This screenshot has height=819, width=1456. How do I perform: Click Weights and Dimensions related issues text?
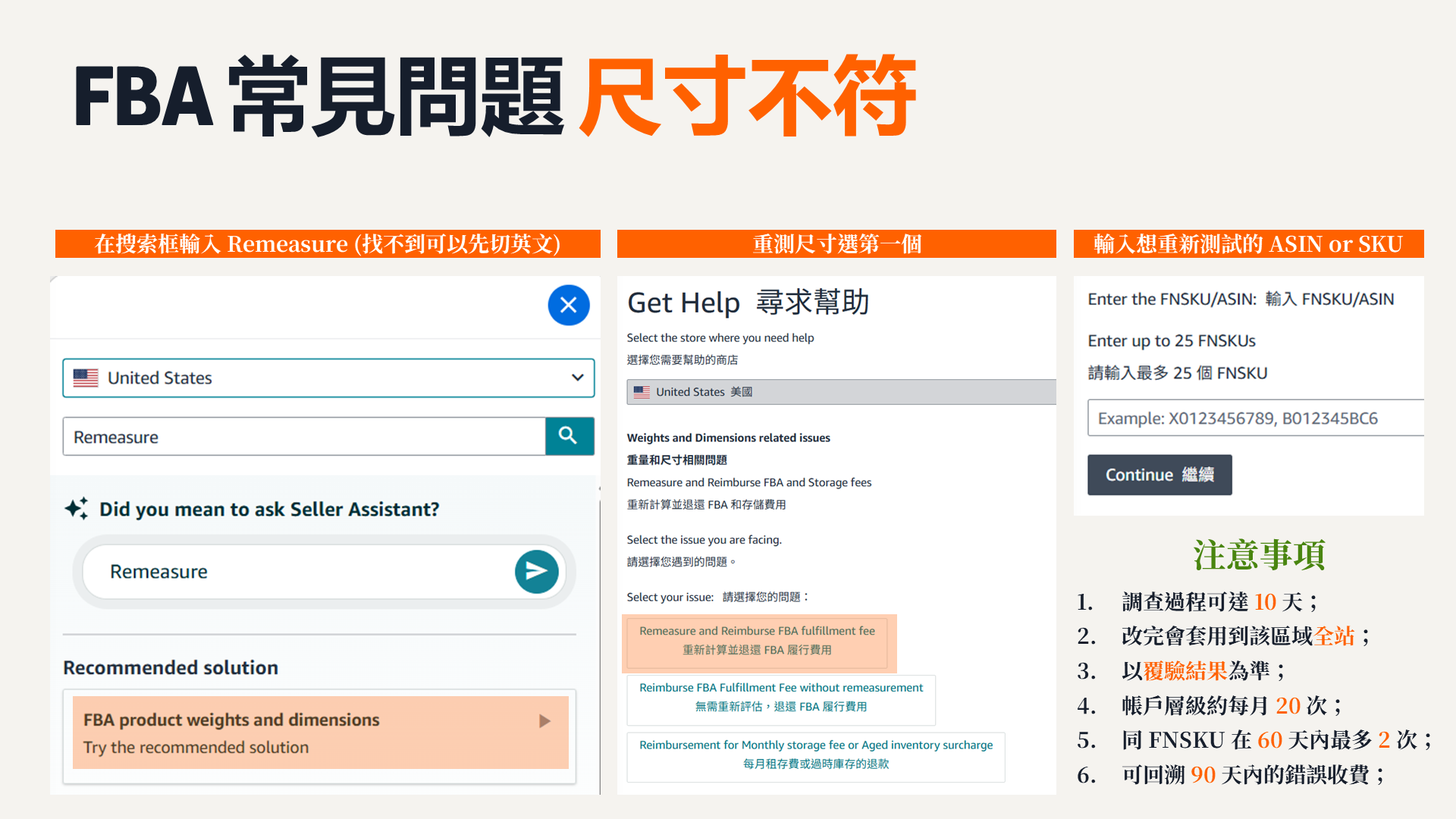point(728,438)
